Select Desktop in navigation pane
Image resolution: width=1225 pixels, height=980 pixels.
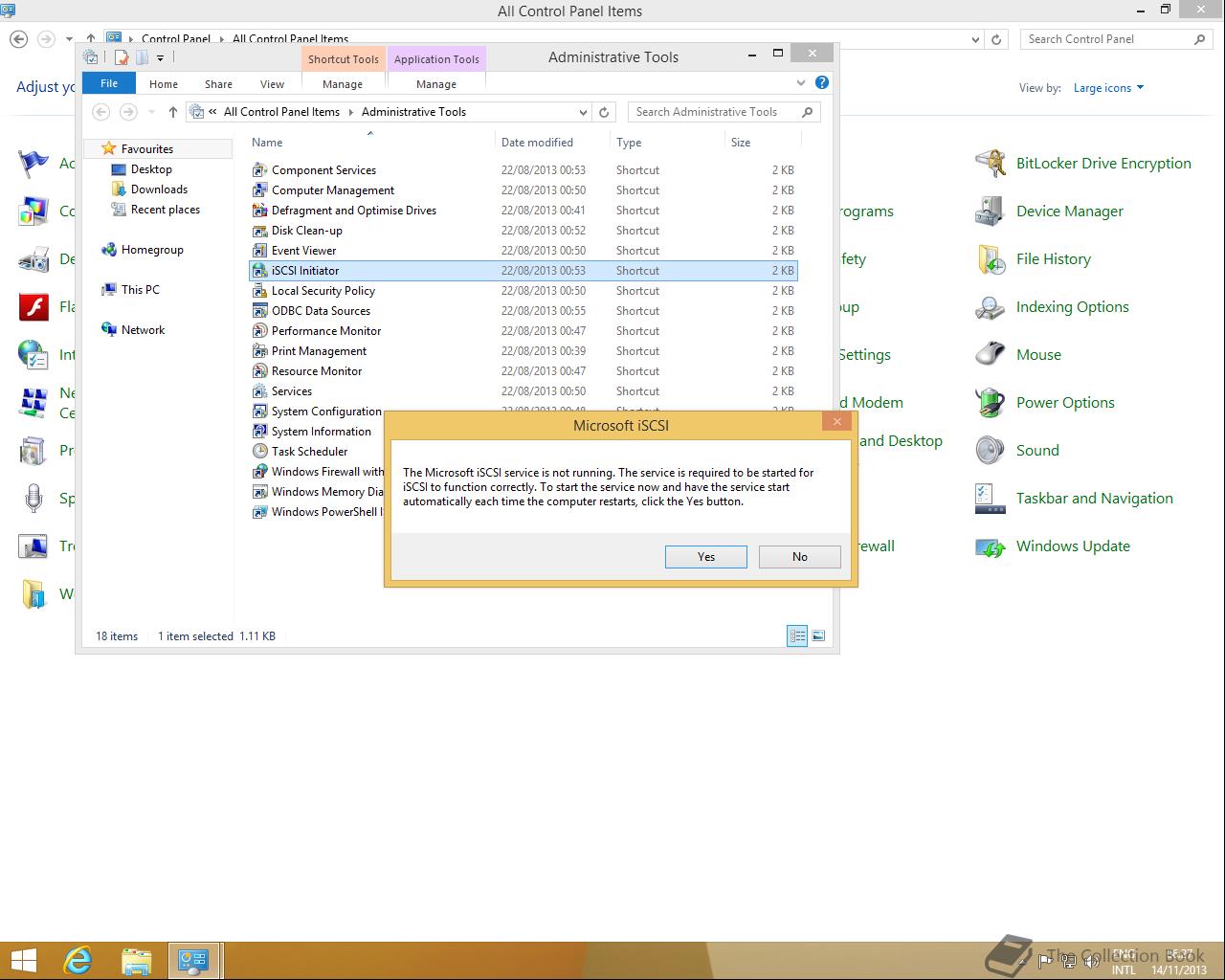click(151, 168)
